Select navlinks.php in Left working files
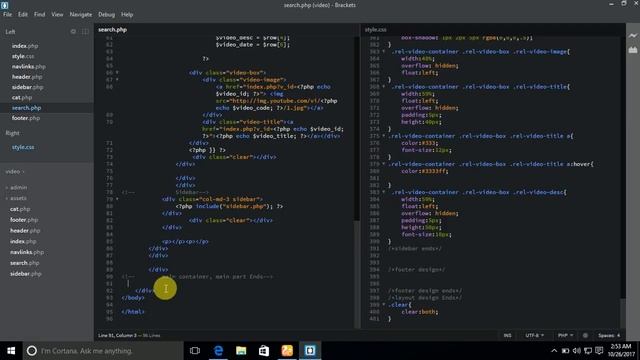 point(29,67)
